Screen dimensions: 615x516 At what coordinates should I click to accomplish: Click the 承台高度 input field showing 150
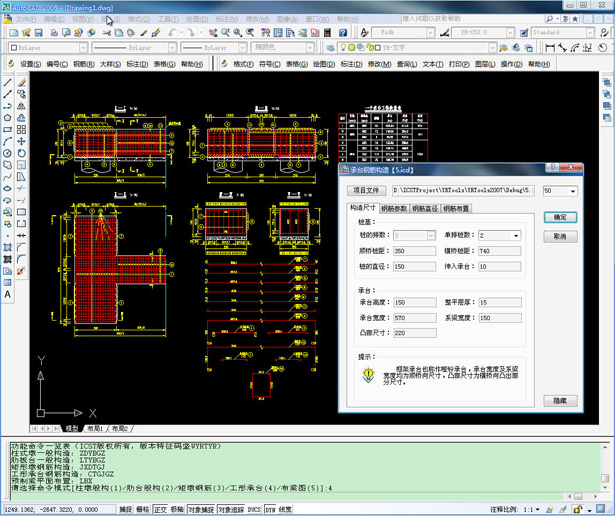point(414,302)
